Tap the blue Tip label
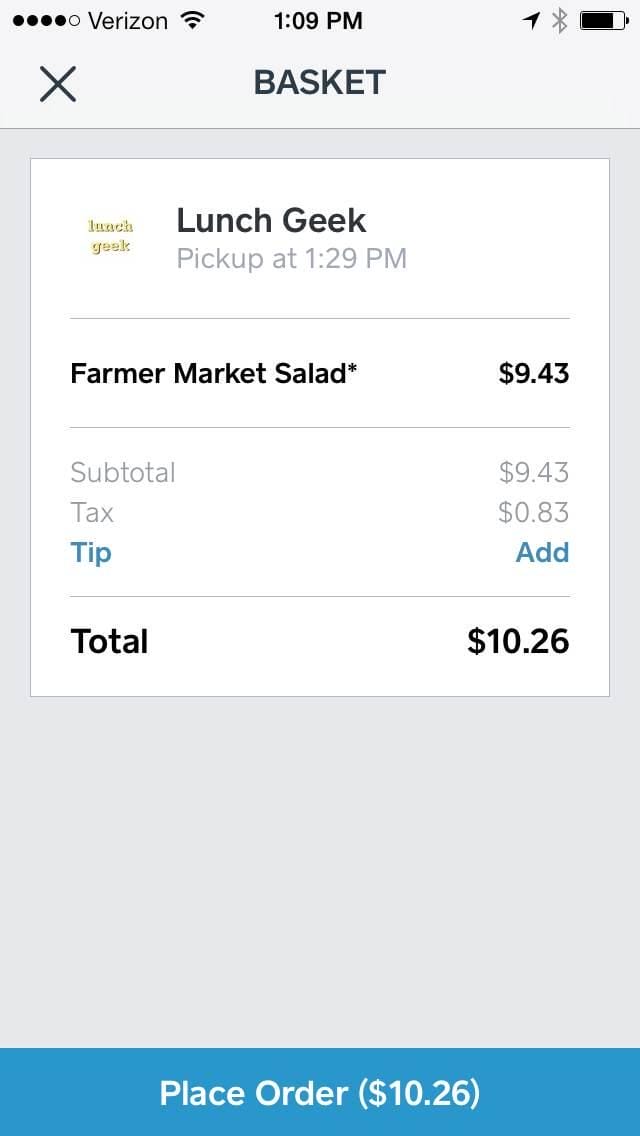This screenshot has height=1136, width=640. (x=90, y=552)
